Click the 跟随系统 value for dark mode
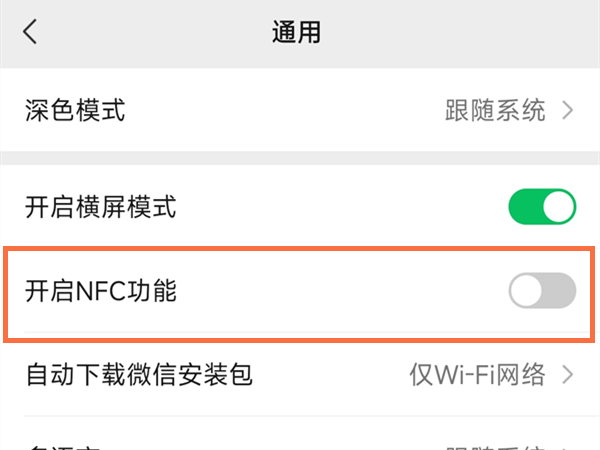600x450 pixels. 495,109
